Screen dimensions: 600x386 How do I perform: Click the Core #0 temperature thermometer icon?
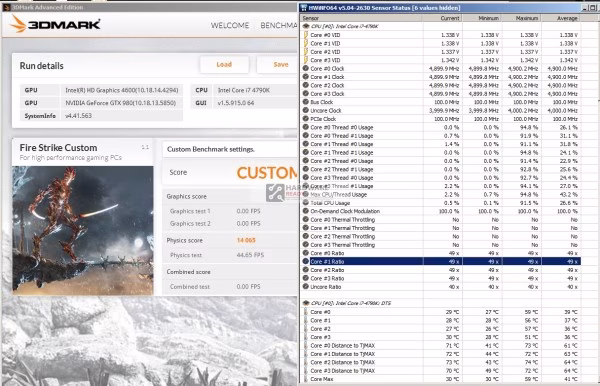306,312
